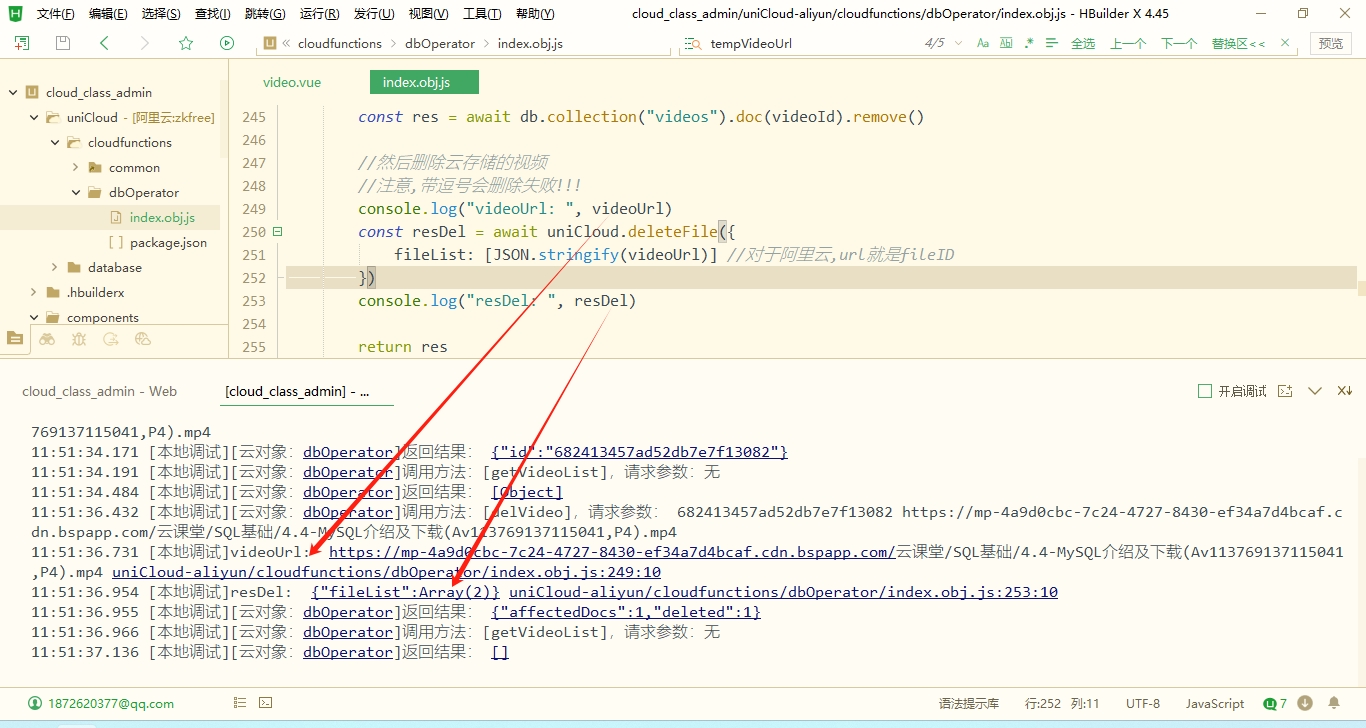Open the 跳转(G) menu
This screenshot has width=1366, height=728.
[x=264, y=14]
